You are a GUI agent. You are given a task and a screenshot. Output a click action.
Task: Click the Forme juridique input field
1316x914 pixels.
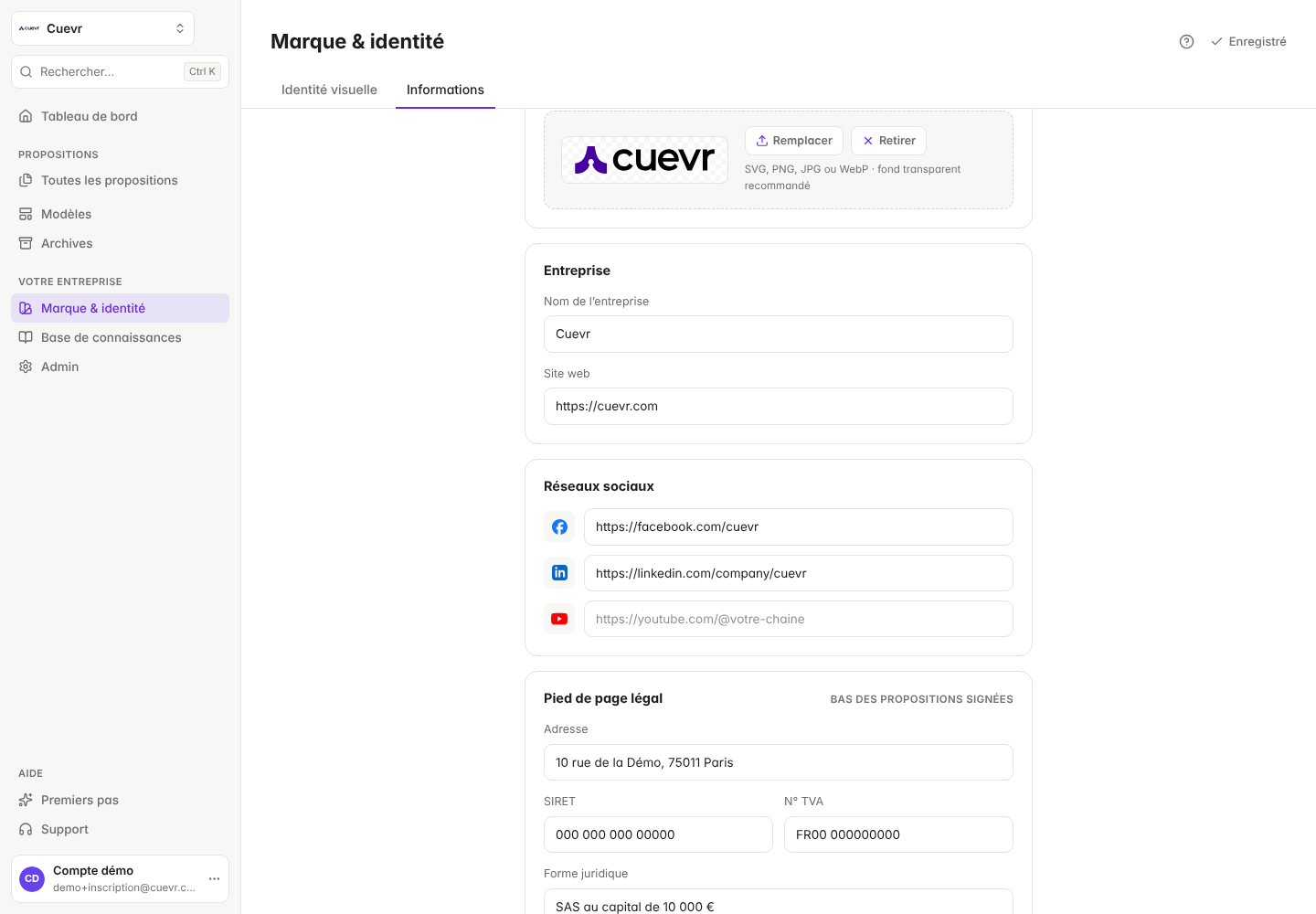click(779, 902)
